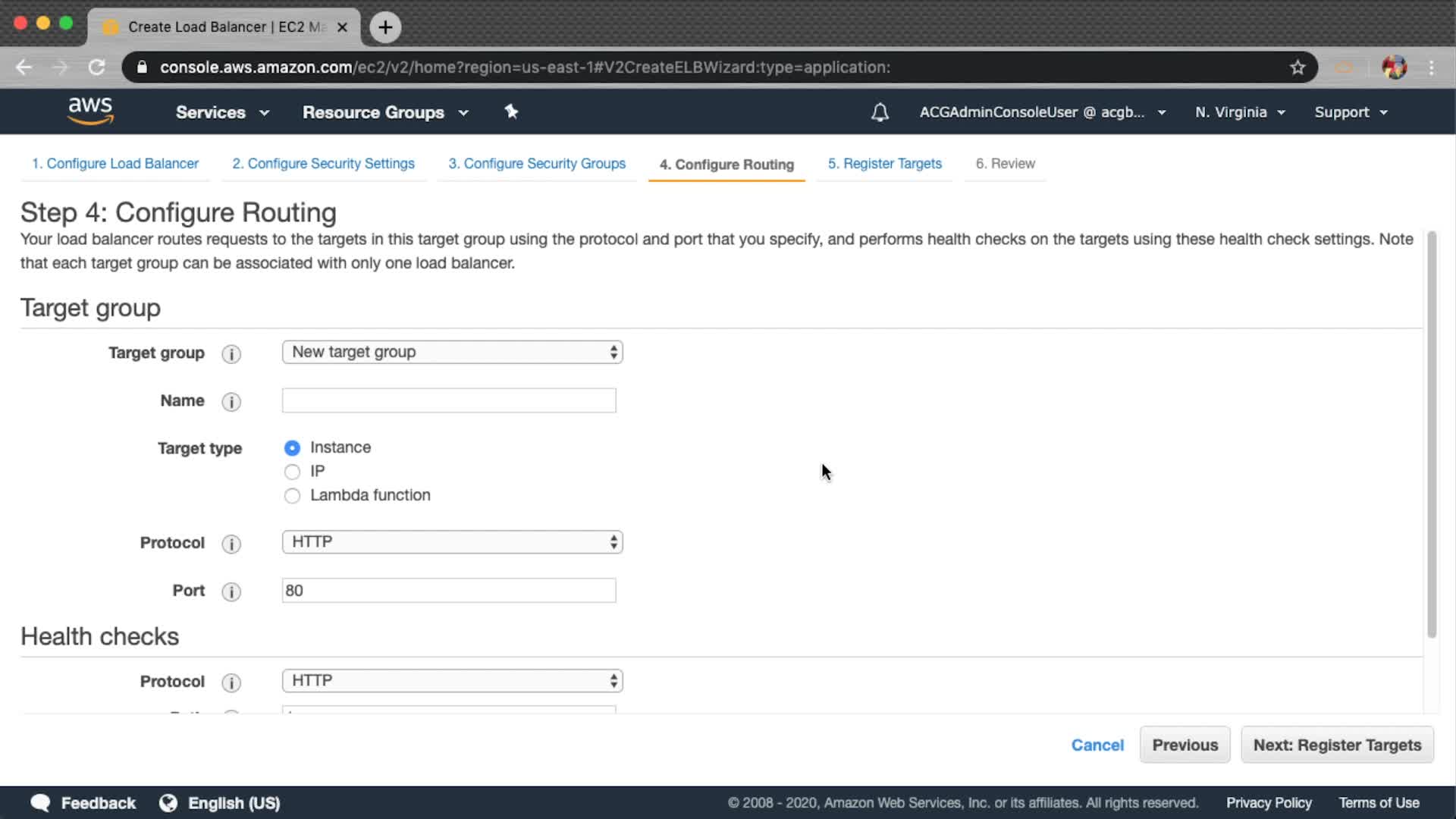The width and height of the screenshot is (1456, 819).
Task: Choose Lambda function target type
Action: coord(292,496)
